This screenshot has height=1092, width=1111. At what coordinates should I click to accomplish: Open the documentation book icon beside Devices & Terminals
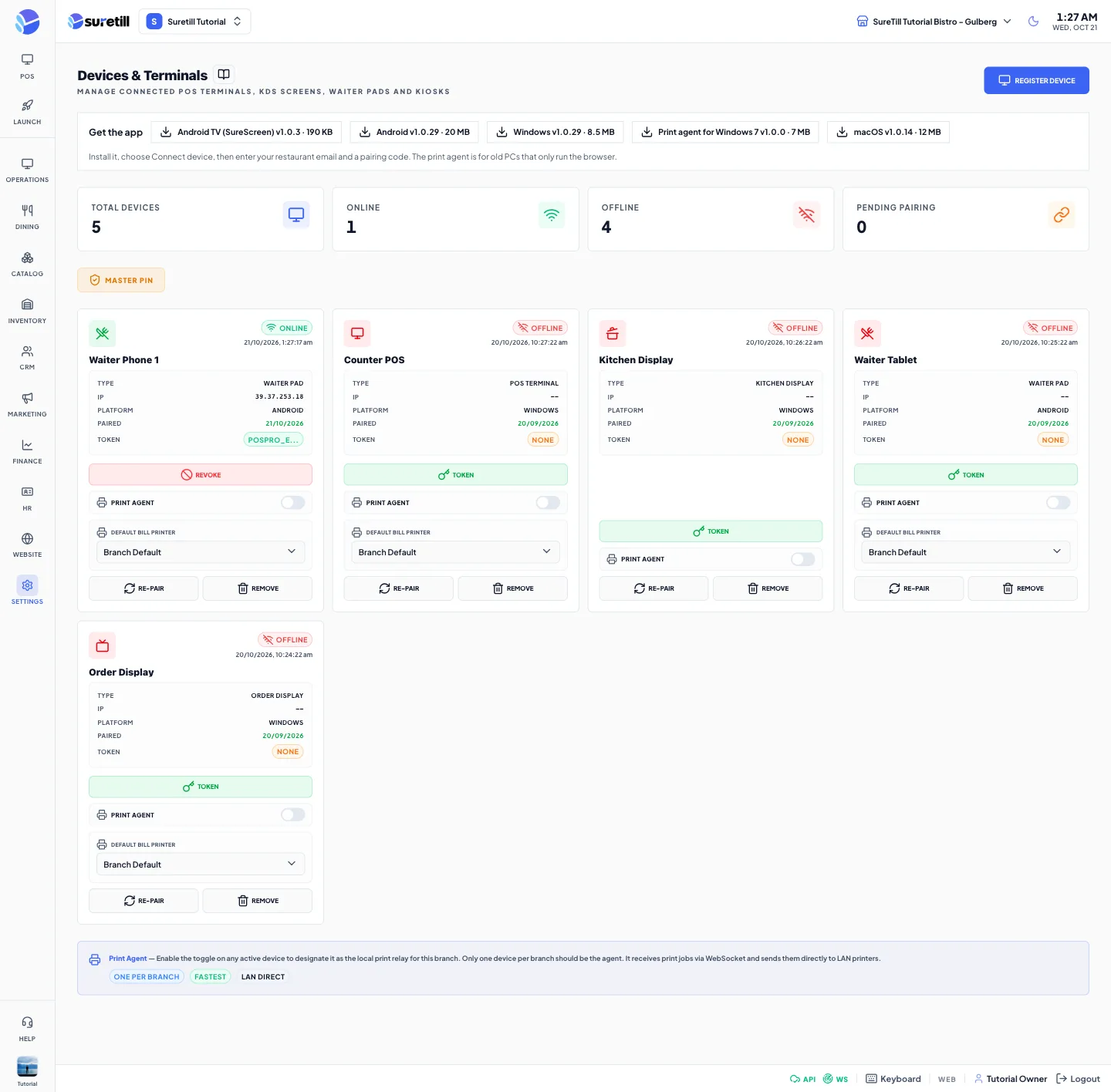coord(224,74)
